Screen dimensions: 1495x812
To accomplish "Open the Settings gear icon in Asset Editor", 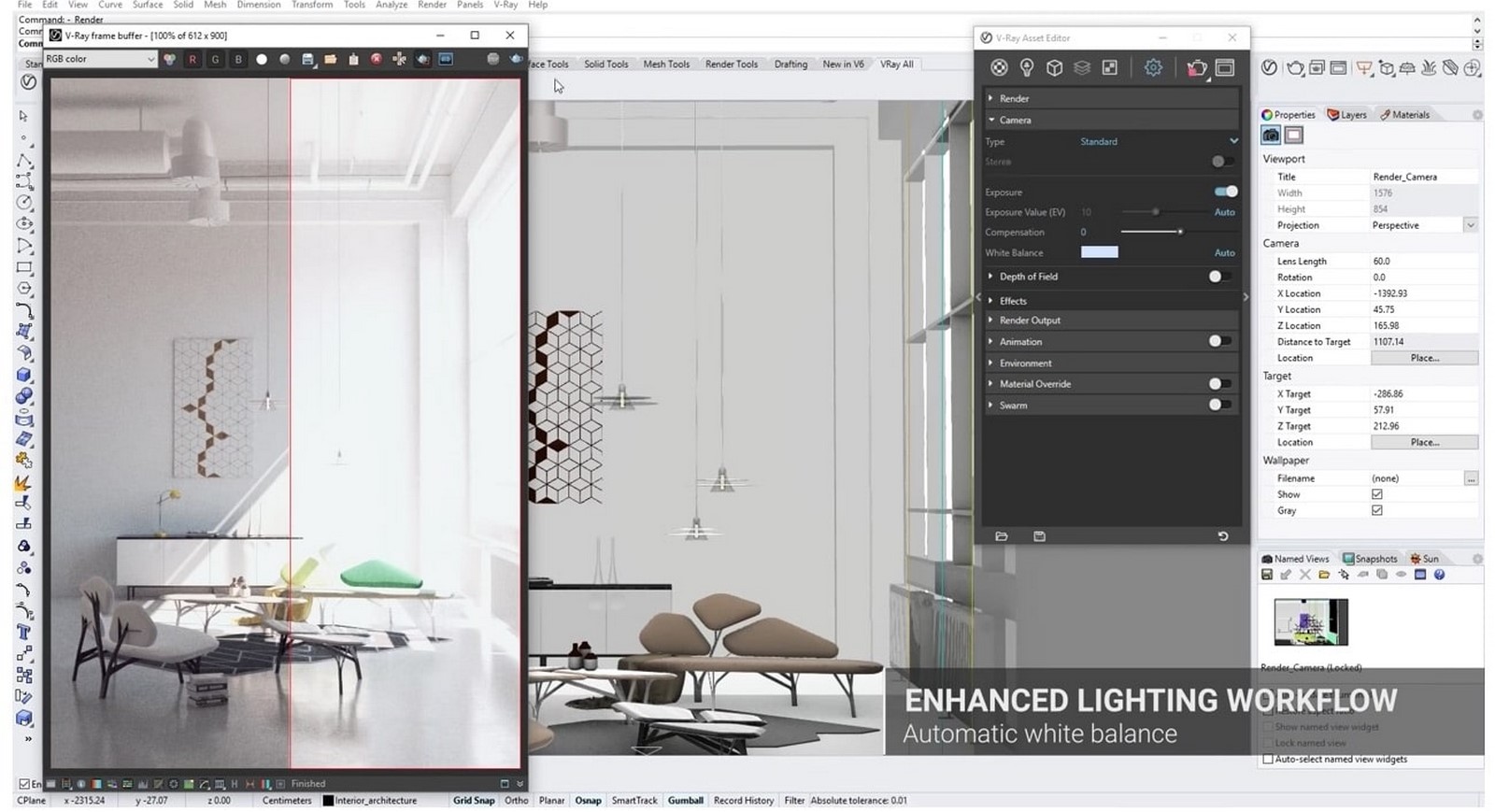I will [x=1153, y=67].
